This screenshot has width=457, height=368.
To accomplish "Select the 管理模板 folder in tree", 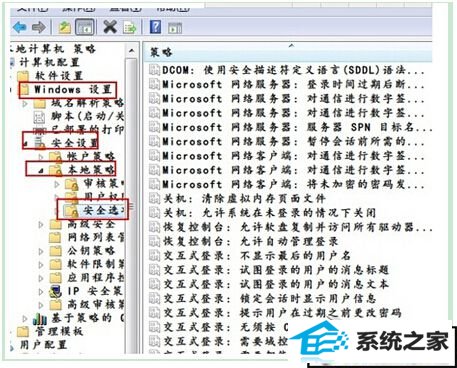I will [x=59, y=331].
